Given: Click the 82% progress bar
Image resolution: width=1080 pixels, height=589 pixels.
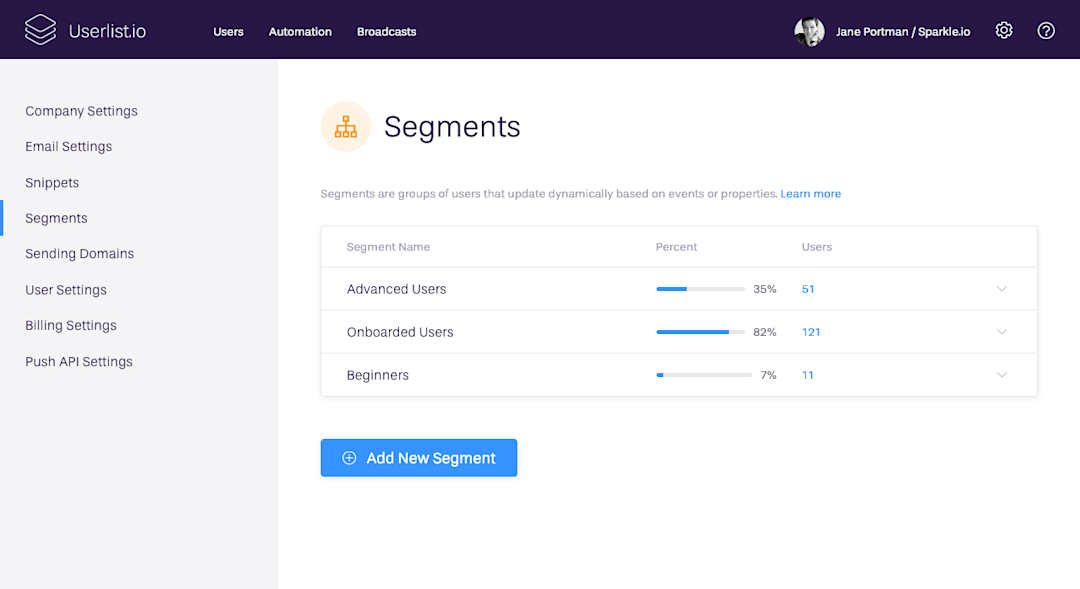Looking at the screenshot, I should coord(700,332).
